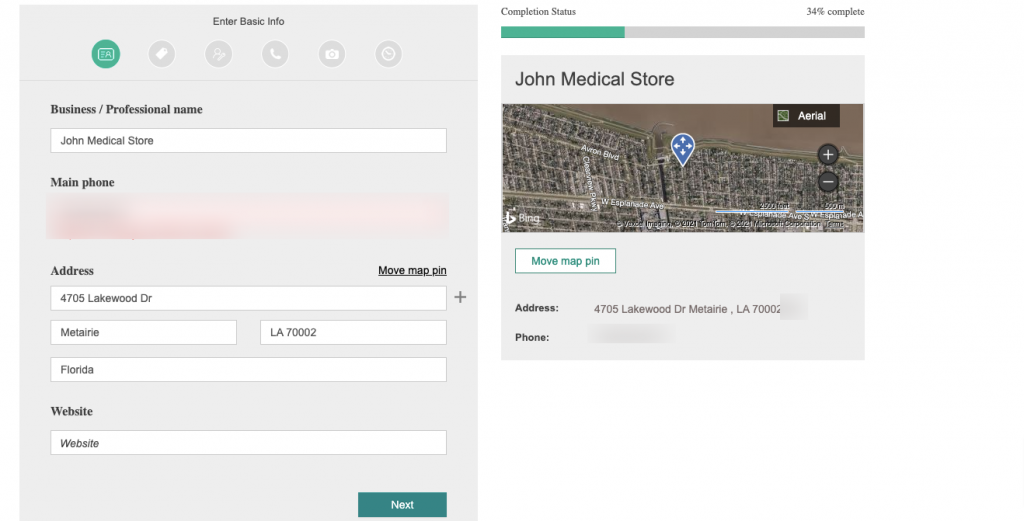Click the Move map pin button
The image size is (1024, 521).
565,260
